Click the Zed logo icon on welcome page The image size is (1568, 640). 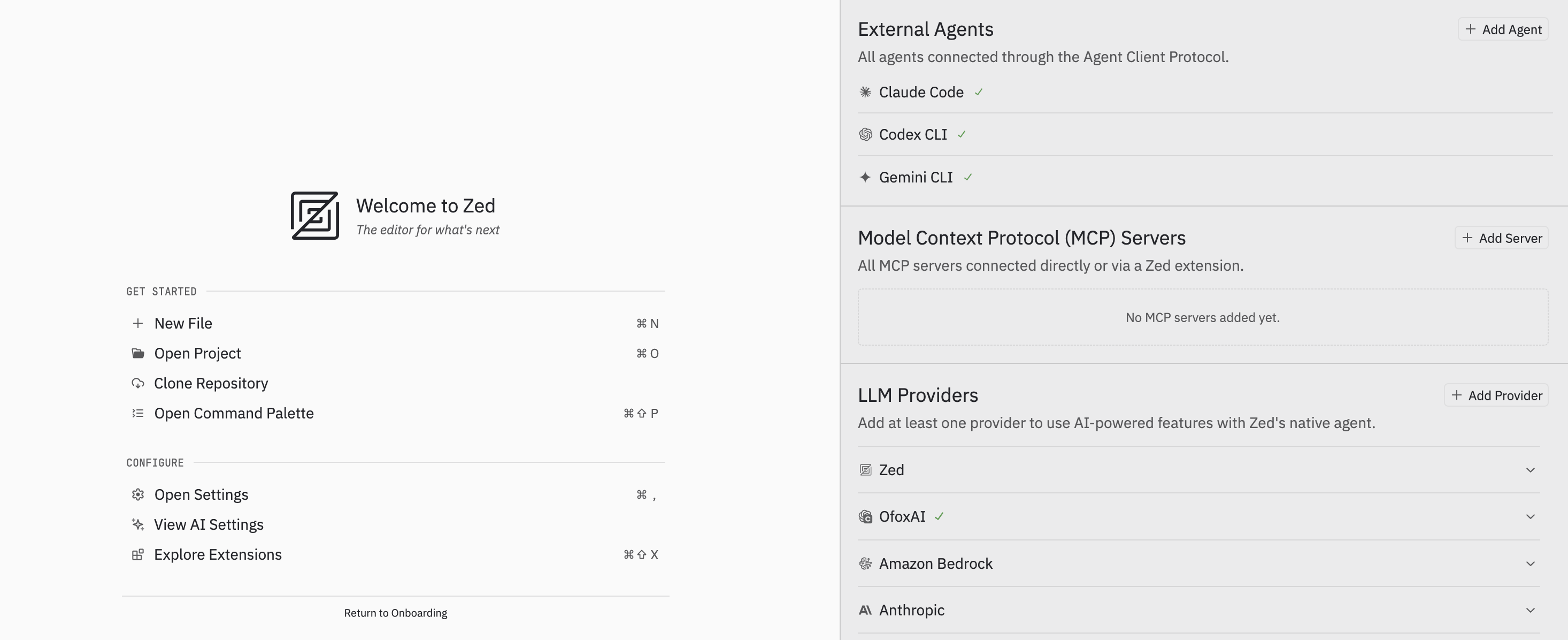coord(314,216)
